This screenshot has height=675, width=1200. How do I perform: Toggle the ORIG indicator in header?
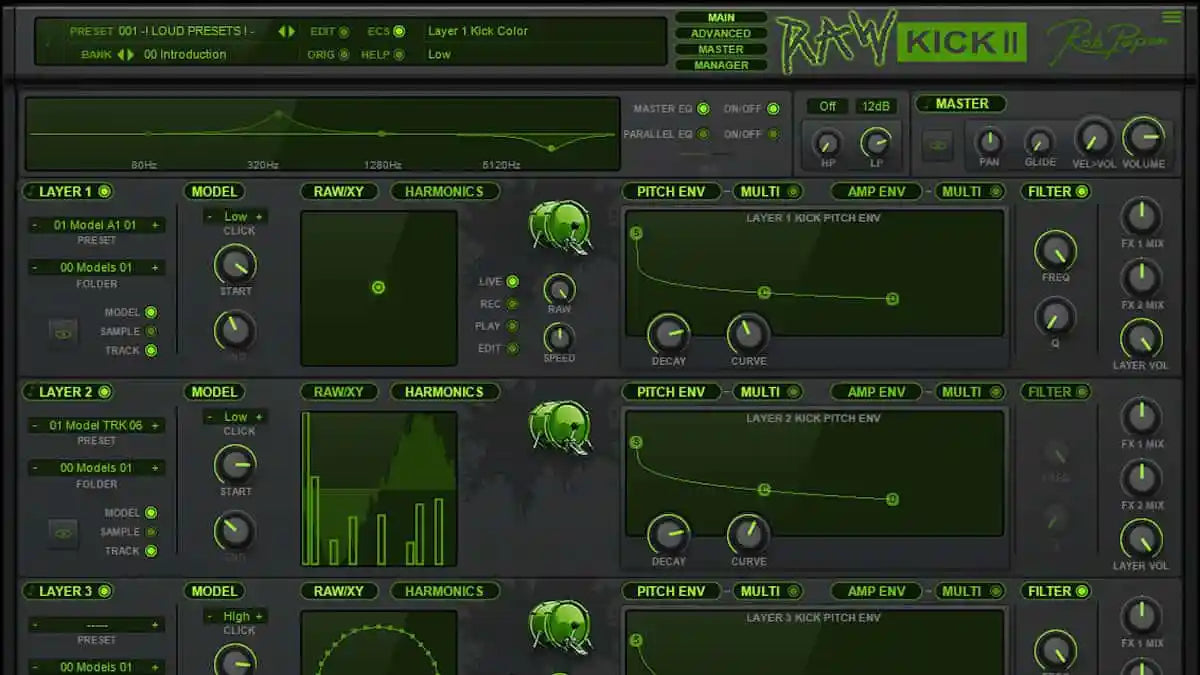pos(343,55)
